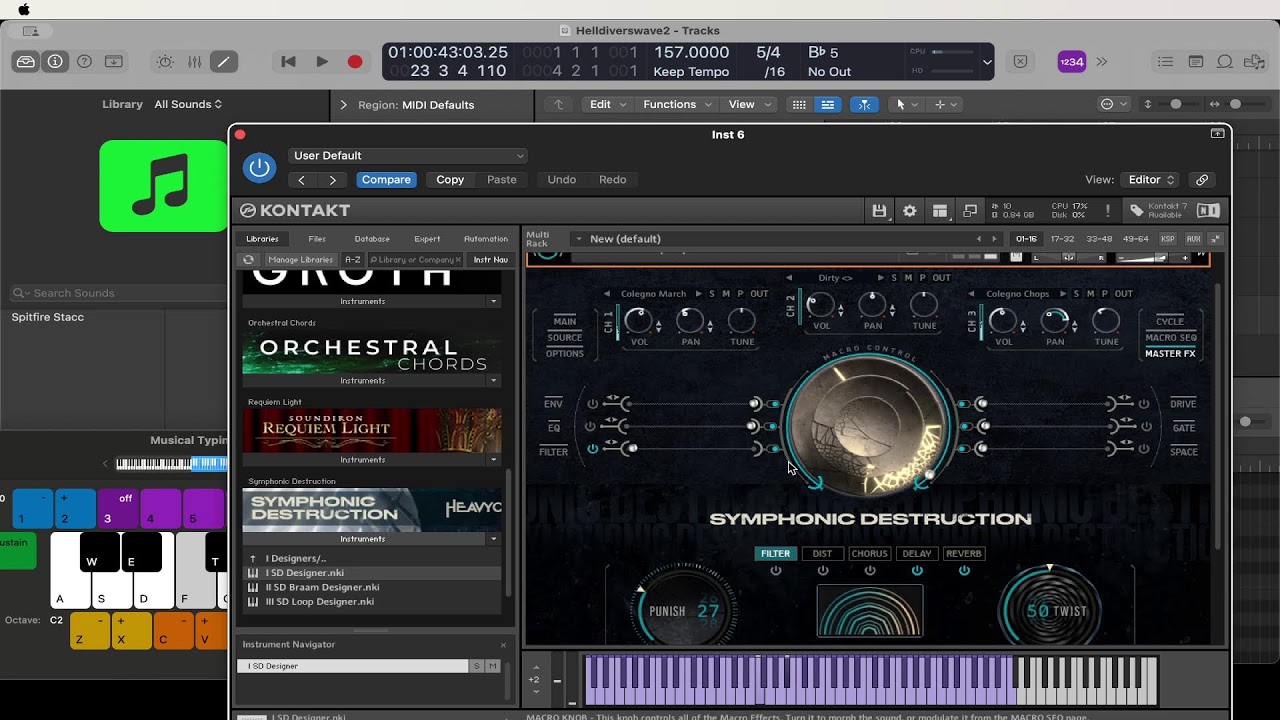Click the Kontakt save icon
The image size is (1280, 720).
click(x=879, y=211)
